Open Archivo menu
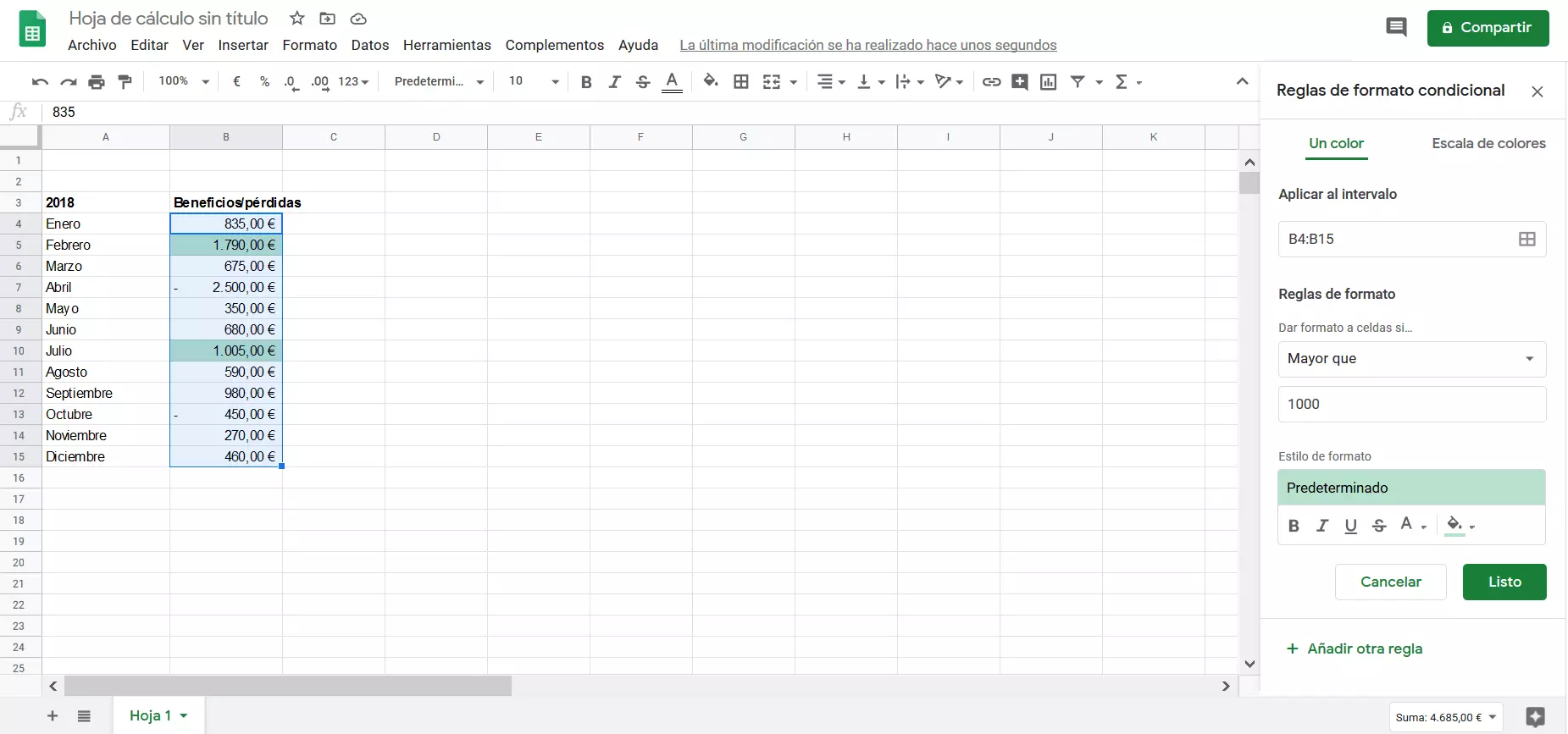1568x734 pixels. point(92,45)
